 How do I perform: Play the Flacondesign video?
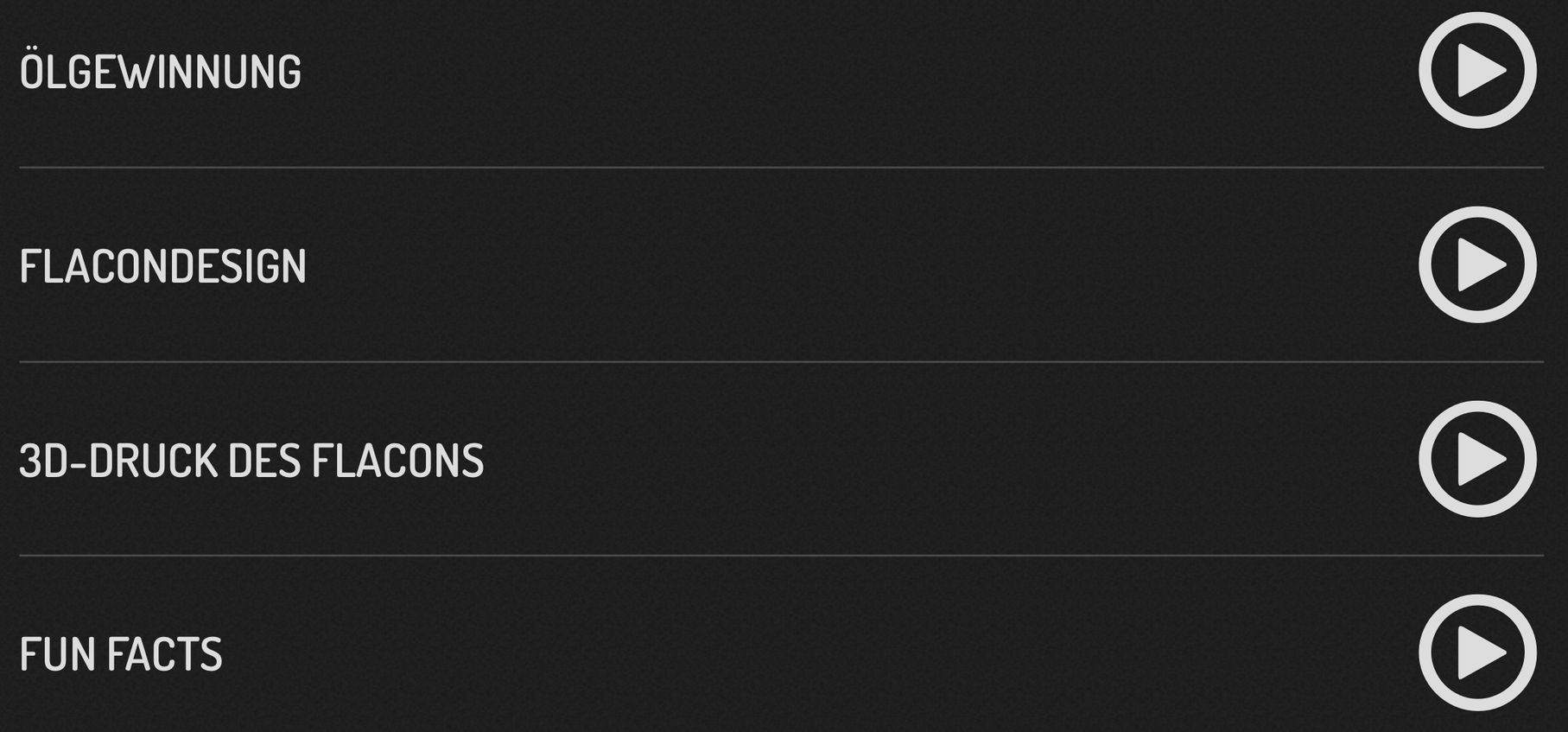[1477, 264]
